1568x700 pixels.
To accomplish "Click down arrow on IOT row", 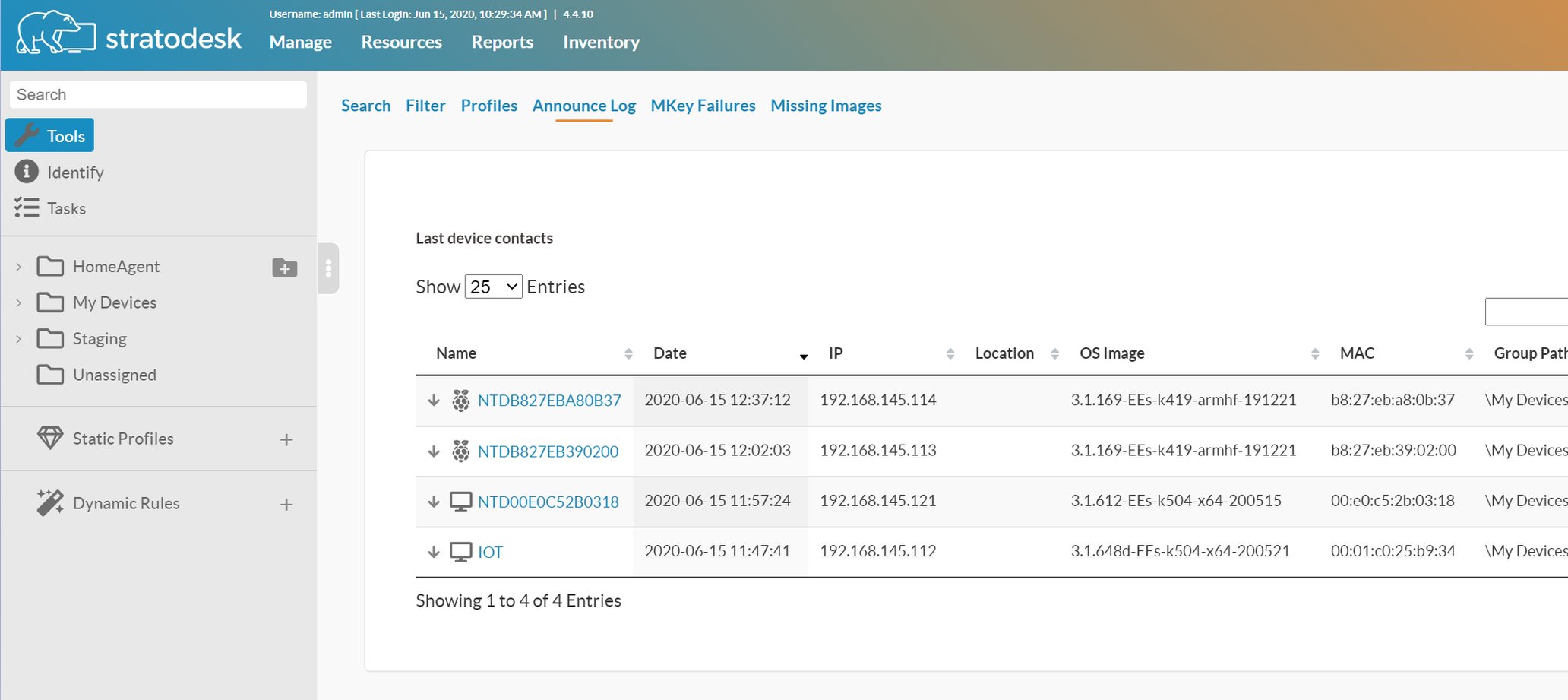I will 434,552.
